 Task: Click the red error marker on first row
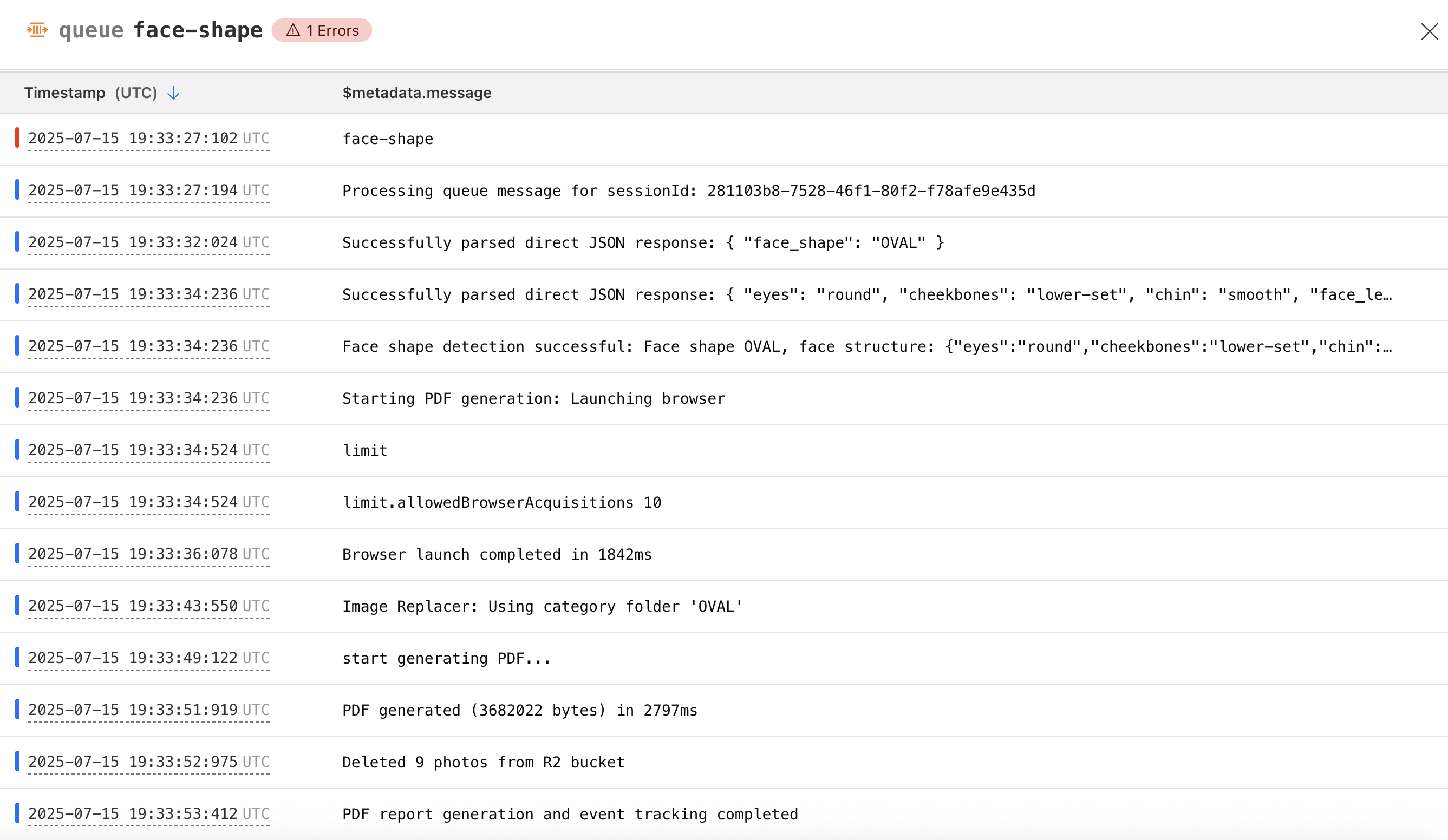(x=17, y=138)
